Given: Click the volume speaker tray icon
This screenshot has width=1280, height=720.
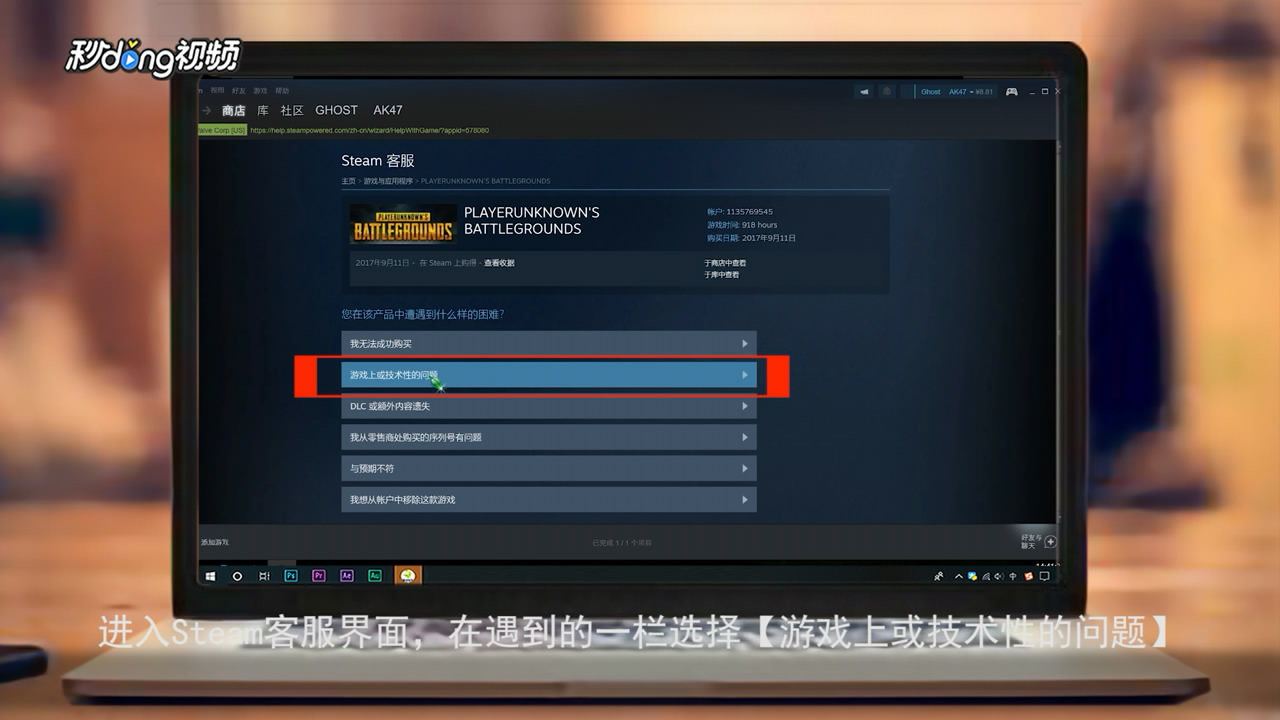Looking at the screenshot, I should (x=999, y=577).
